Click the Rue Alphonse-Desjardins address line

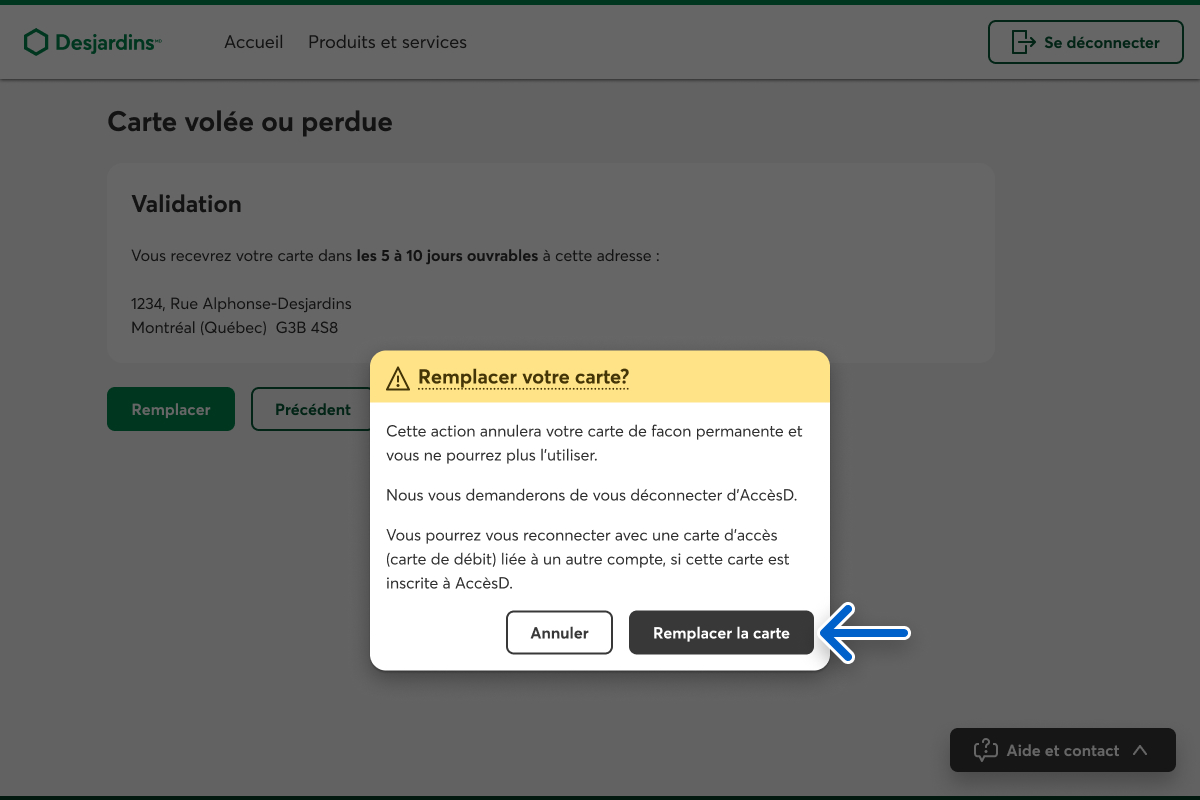pos(241,303)
